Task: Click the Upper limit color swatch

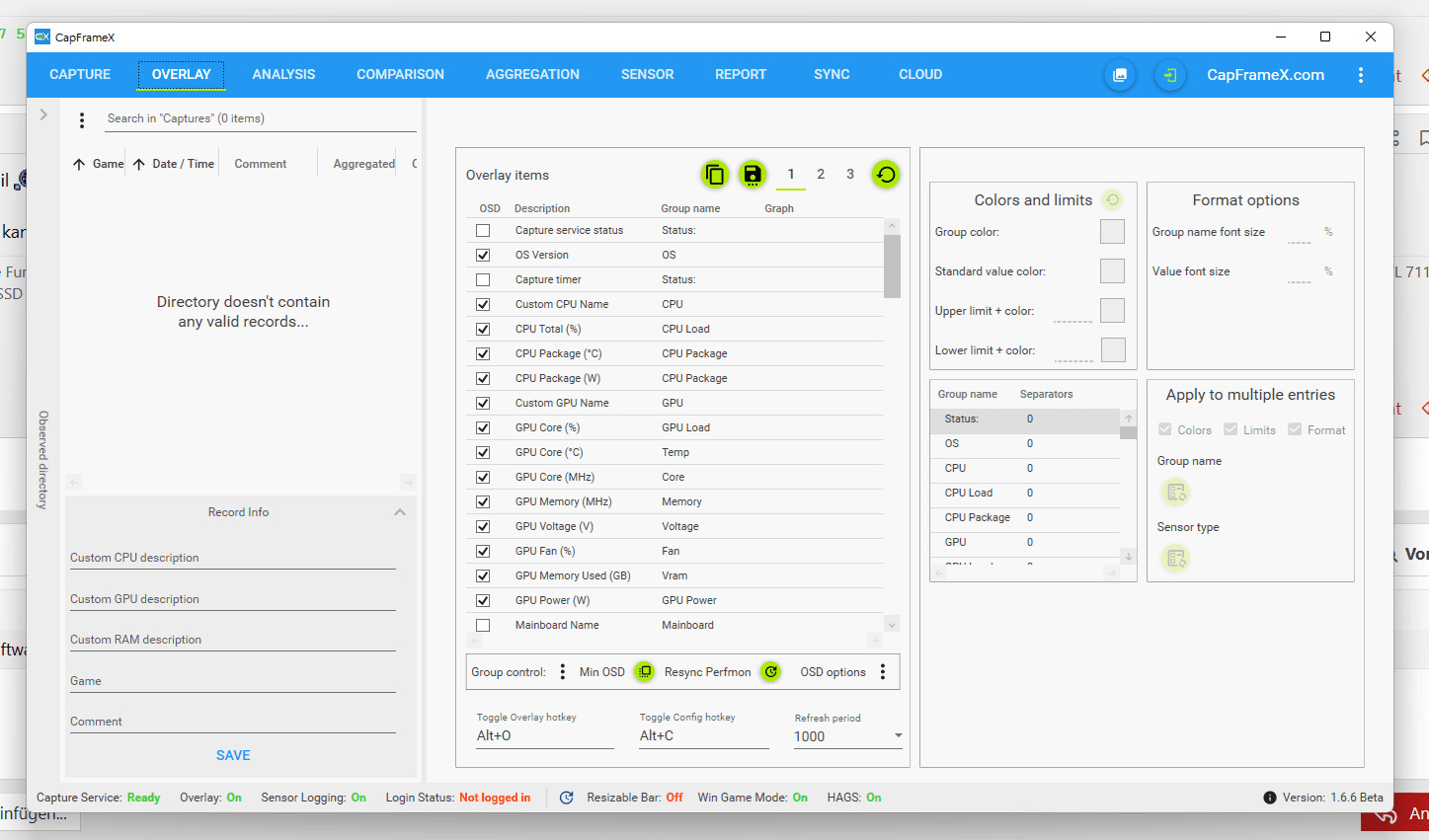Action: [x=1112, y=310]
